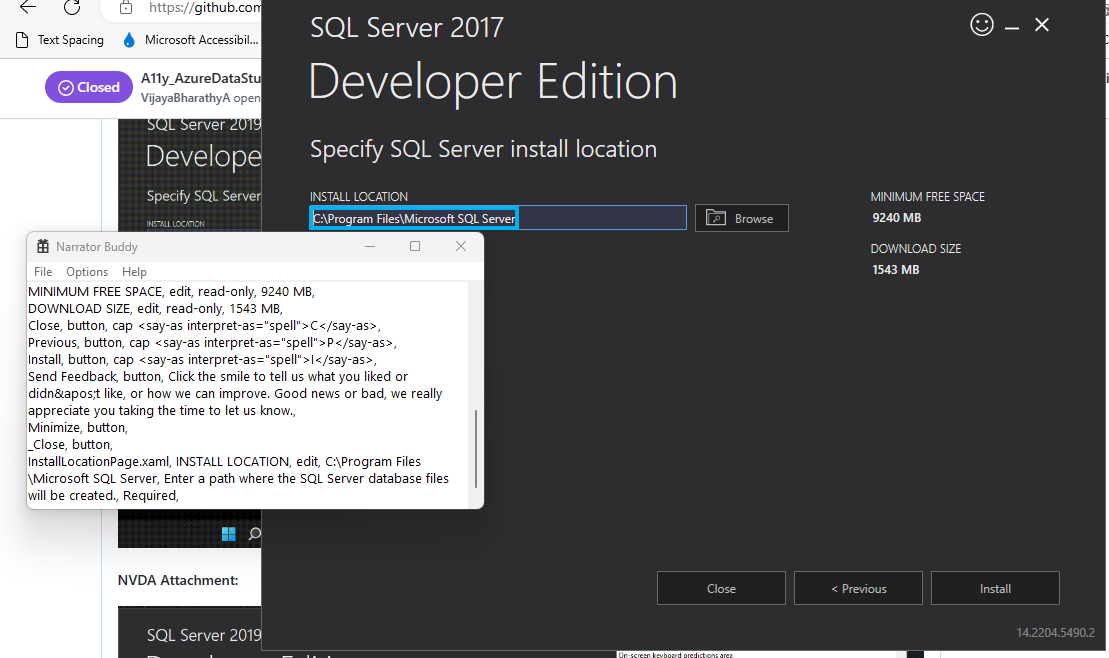1109x658 pixels.
Task: Open the Help menu in Narrator Buddy
Action: click(x=134, y=271)
